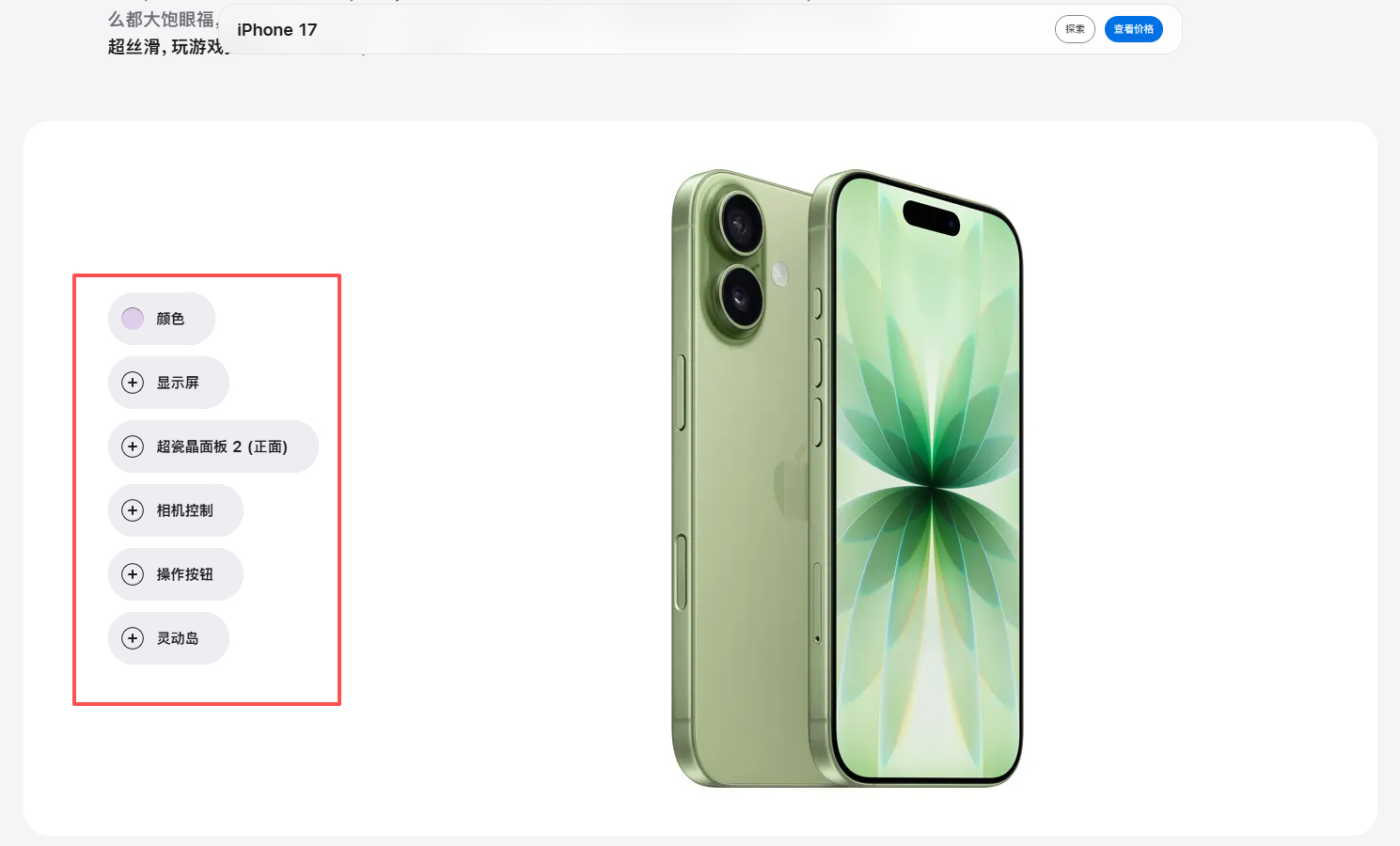Open the 颜色 option pill label

tap(170, 319)
